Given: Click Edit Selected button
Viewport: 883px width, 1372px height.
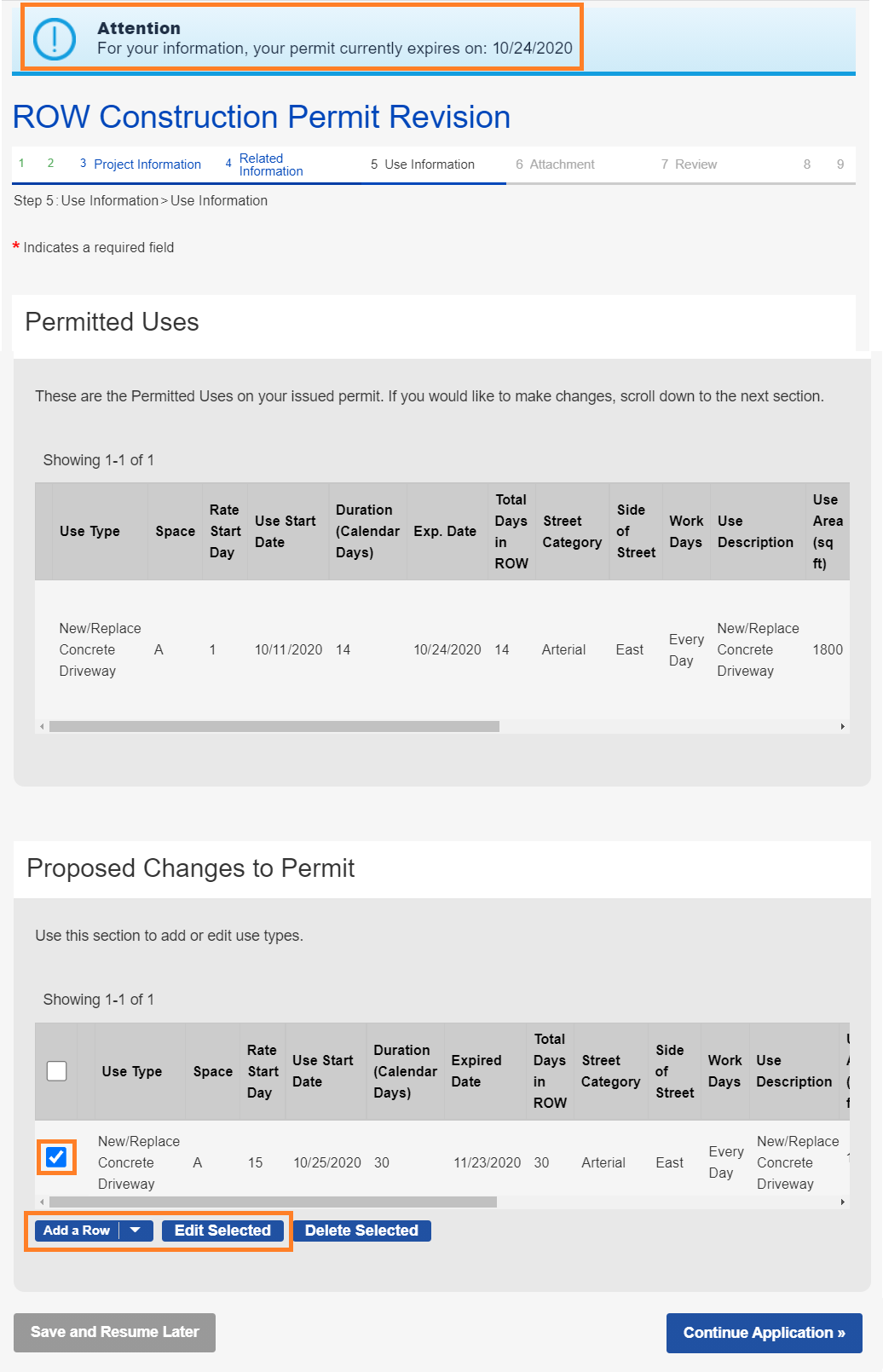Looking at the screenshot, I should click(222, 1231).
